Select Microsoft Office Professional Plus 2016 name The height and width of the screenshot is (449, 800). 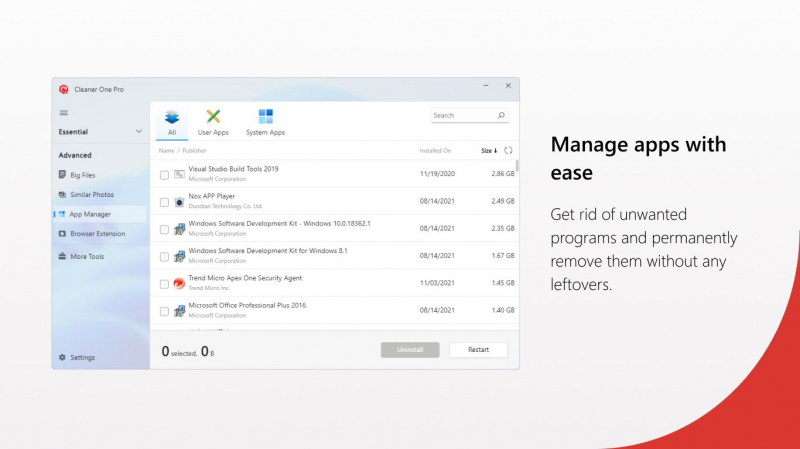247,305
